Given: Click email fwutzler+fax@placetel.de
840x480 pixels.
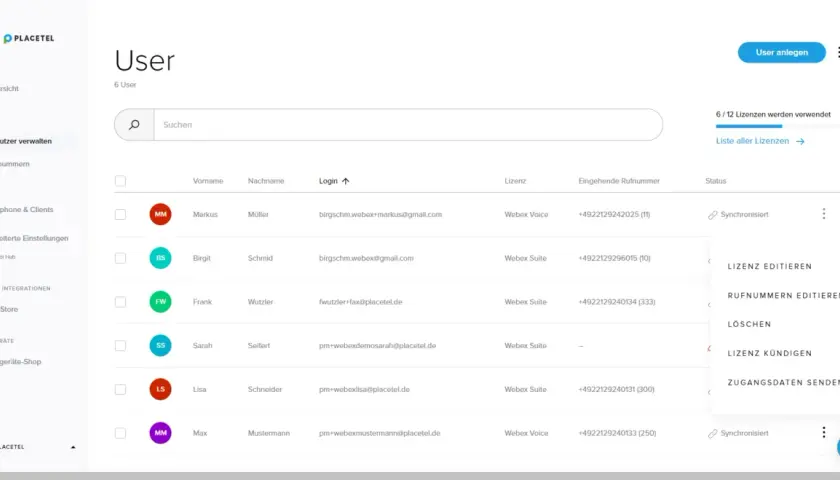Looking at the screenshot, I should pos(361,302).
